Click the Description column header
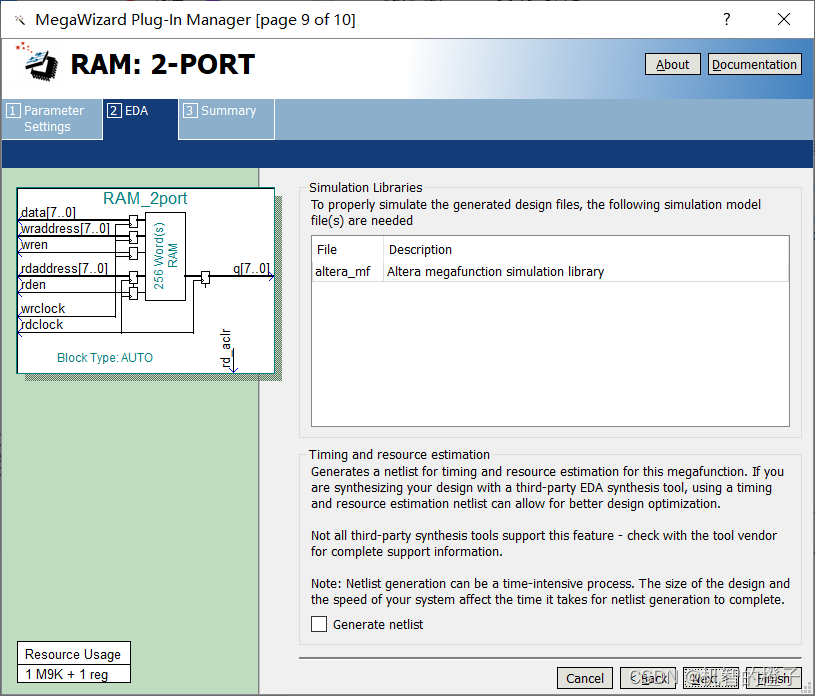 click(x=420, y=249)
